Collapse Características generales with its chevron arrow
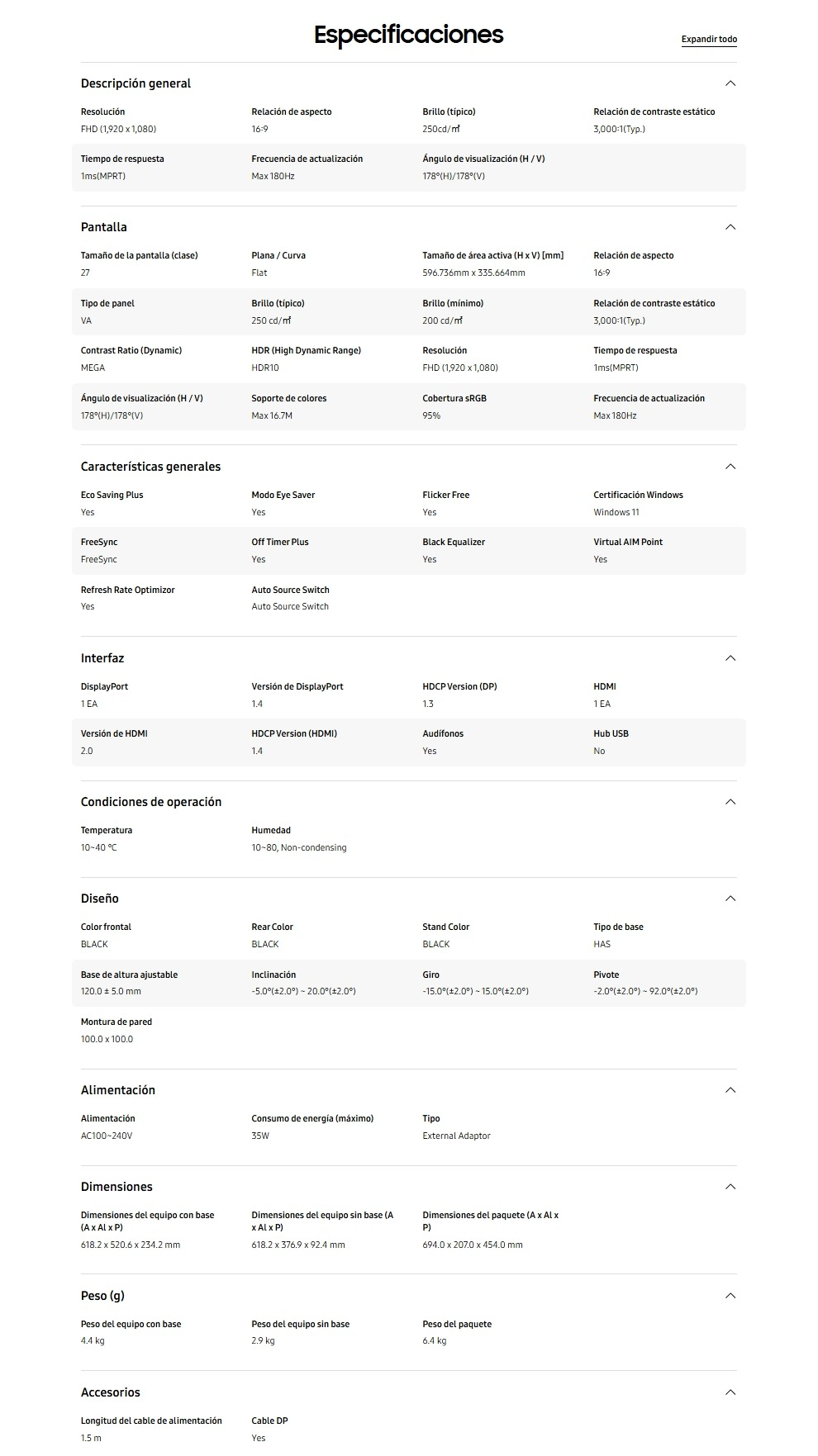The width and height of the screenshot is (818, 1456). coord(730,467)
